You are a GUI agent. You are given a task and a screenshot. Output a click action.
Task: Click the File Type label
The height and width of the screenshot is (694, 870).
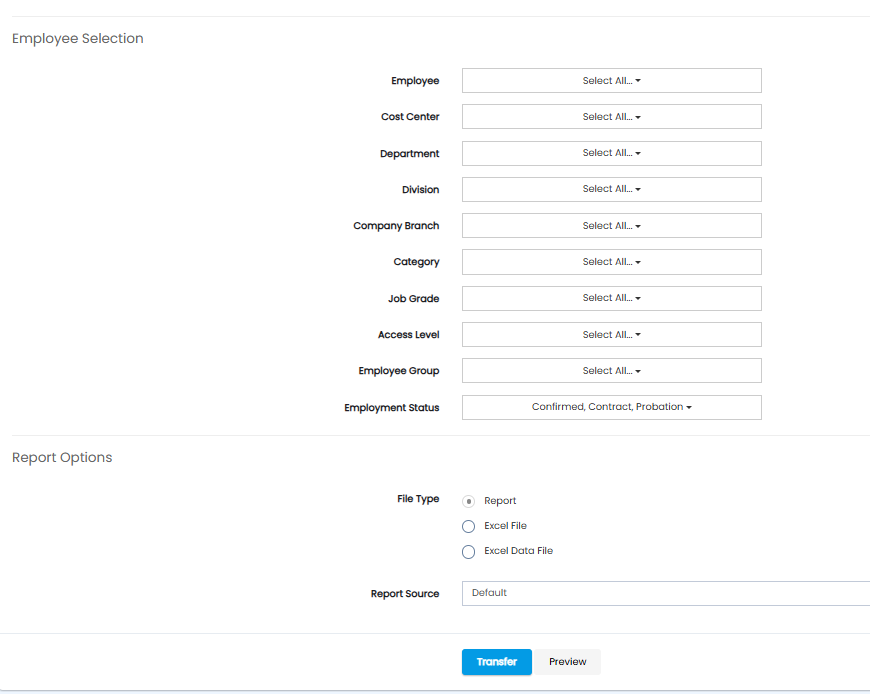[418, 499]
